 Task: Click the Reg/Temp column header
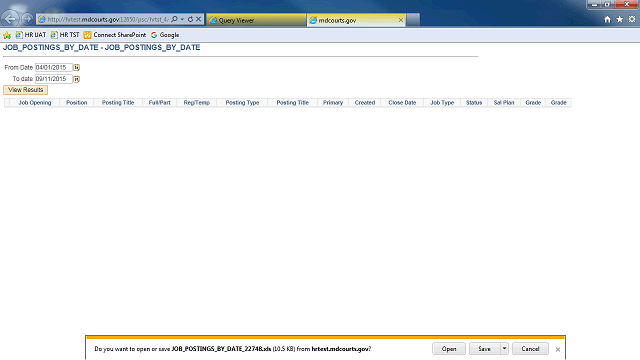tap(197, 103)
